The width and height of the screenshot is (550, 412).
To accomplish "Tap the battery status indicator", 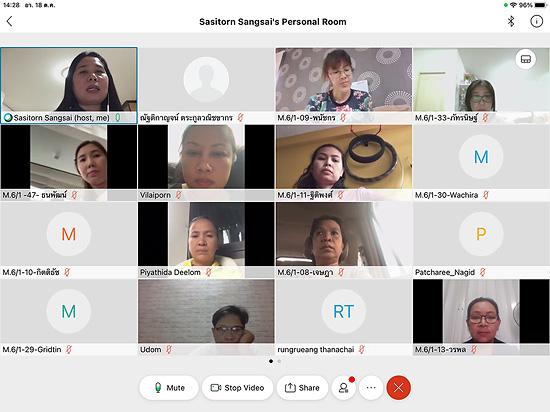I will (541, 5).
